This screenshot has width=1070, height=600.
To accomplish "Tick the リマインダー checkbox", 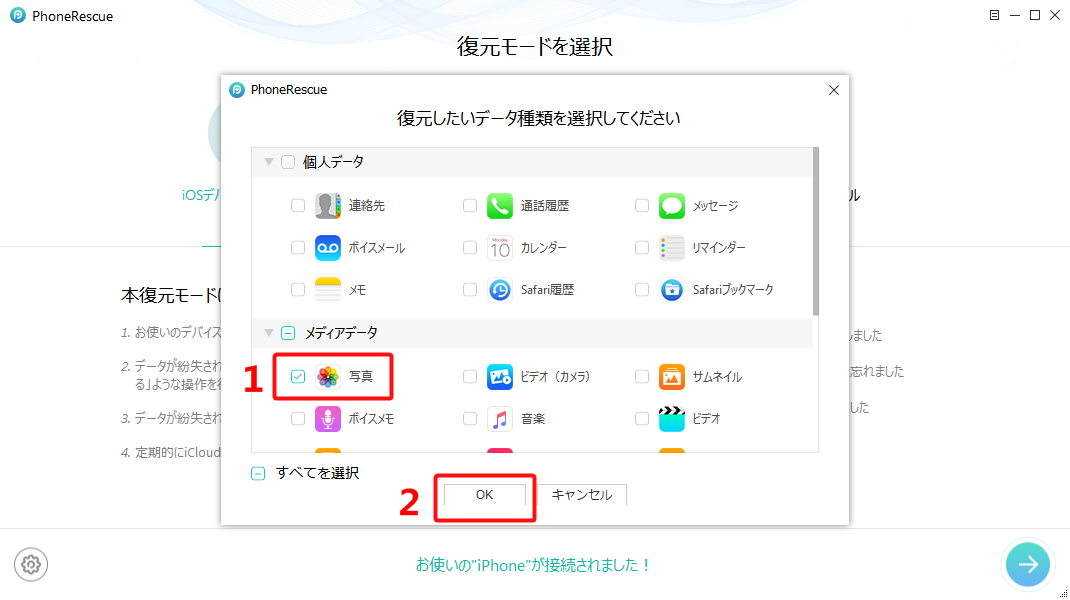I will [641, 248].
